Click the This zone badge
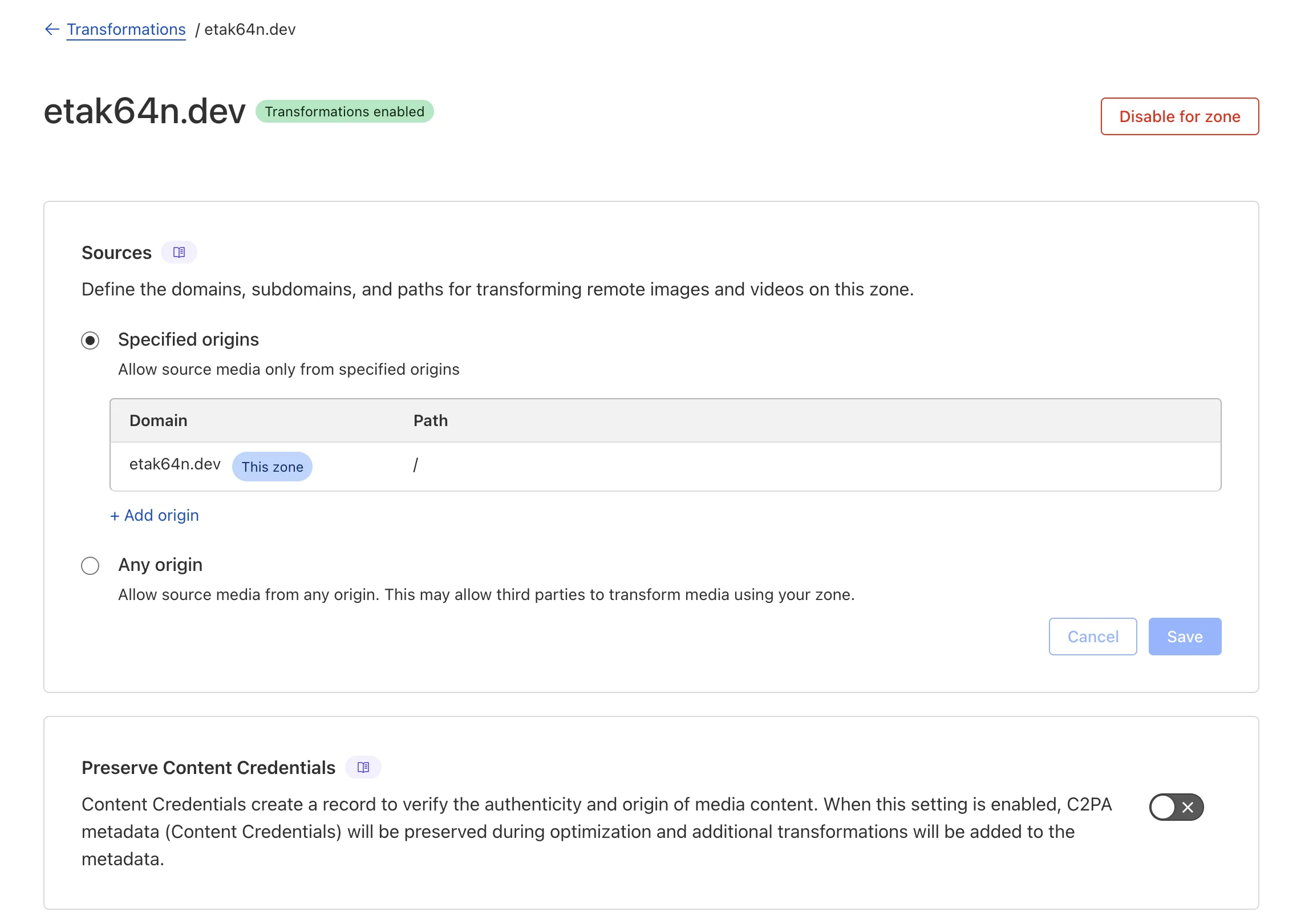1313x924 pixels. pyautogui.click(x=272, y=467)
